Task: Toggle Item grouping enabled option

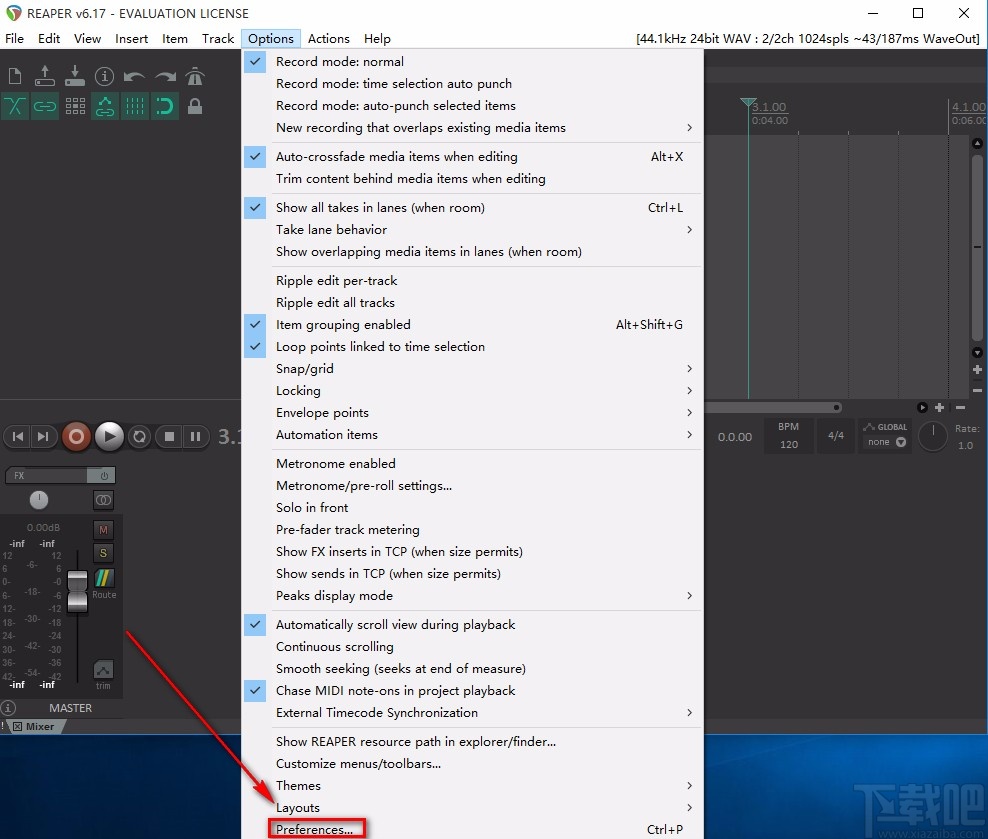Action: [473, 325]
